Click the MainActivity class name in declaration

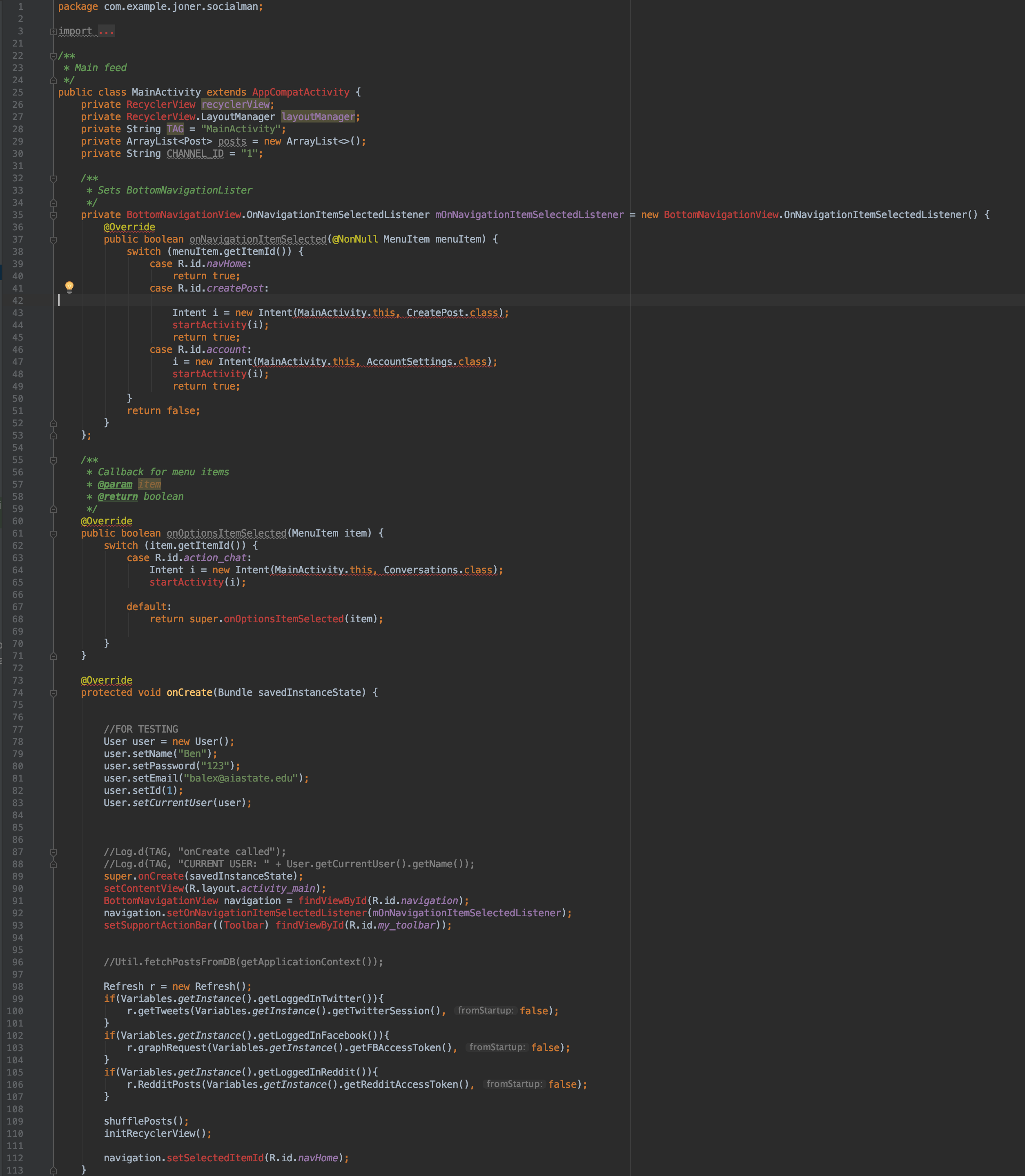(x=167, y=92)
